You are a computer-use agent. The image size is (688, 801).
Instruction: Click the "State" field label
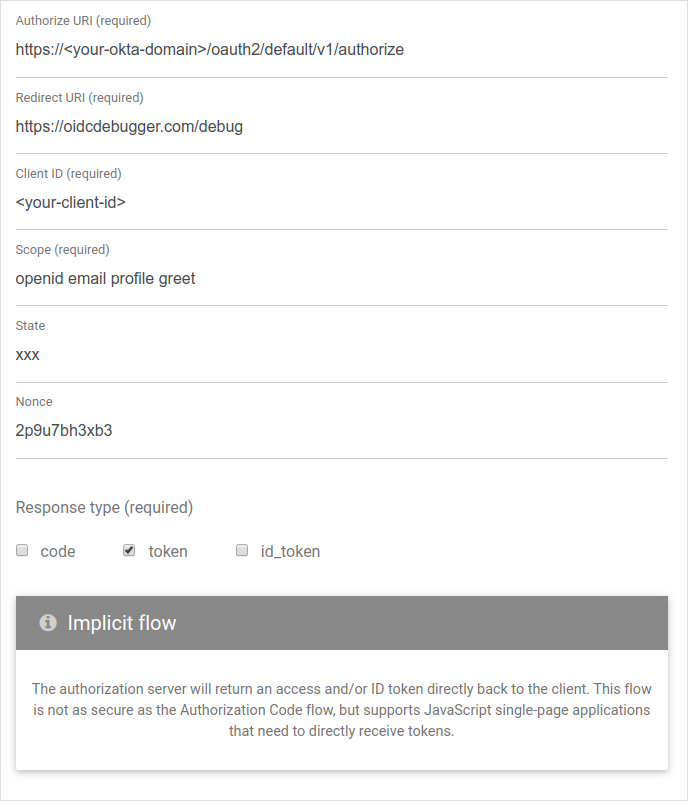pyautogui.click(x=30, y=326)
